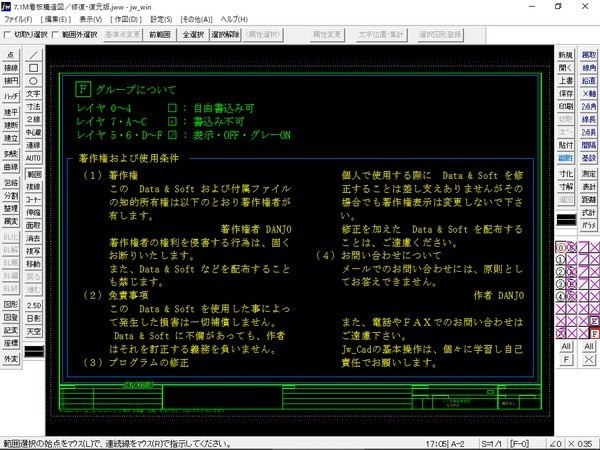Open right toolbar line attribute swatch
The height and width of the screenshot is (450, 600).
click(x=566, y=220)
